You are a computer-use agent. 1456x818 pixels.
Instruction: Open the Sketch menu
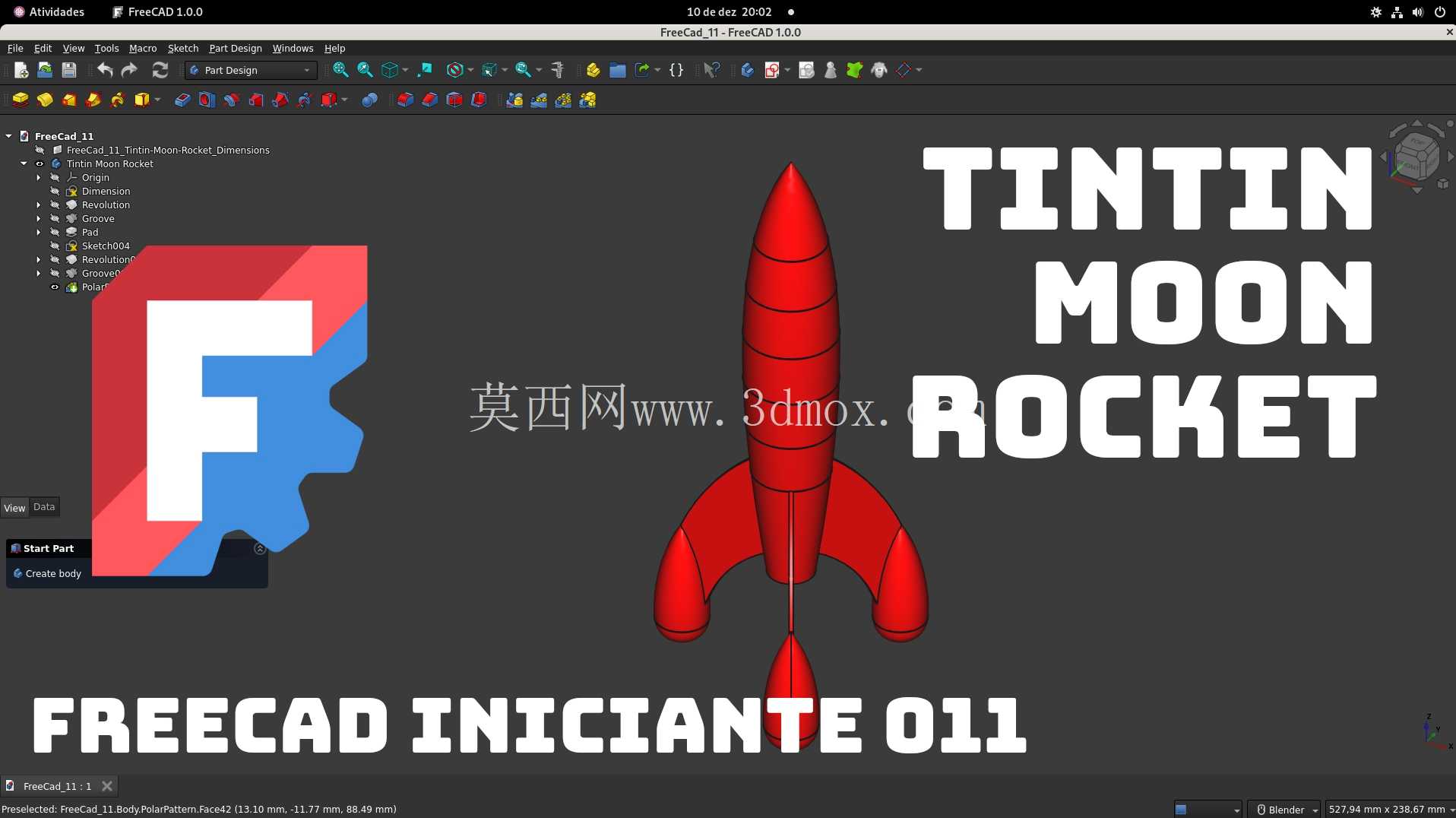(x=183, y=48)
